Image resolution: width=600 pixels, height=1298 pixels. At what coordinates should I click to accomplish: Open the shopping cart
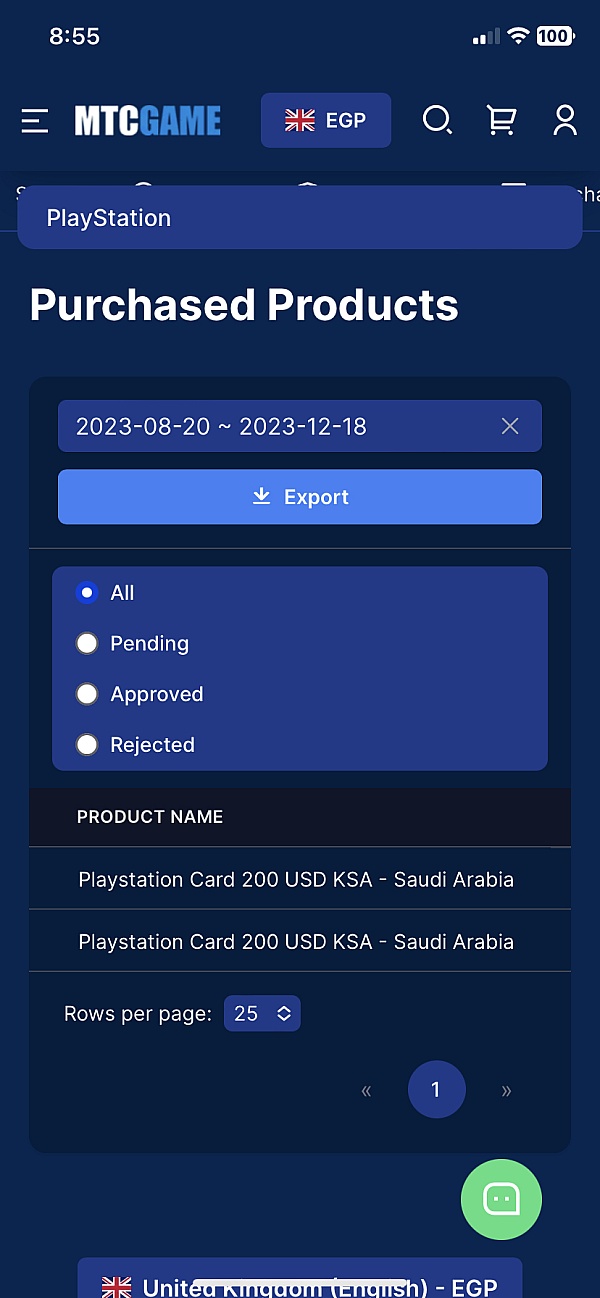tap(501, 121)
